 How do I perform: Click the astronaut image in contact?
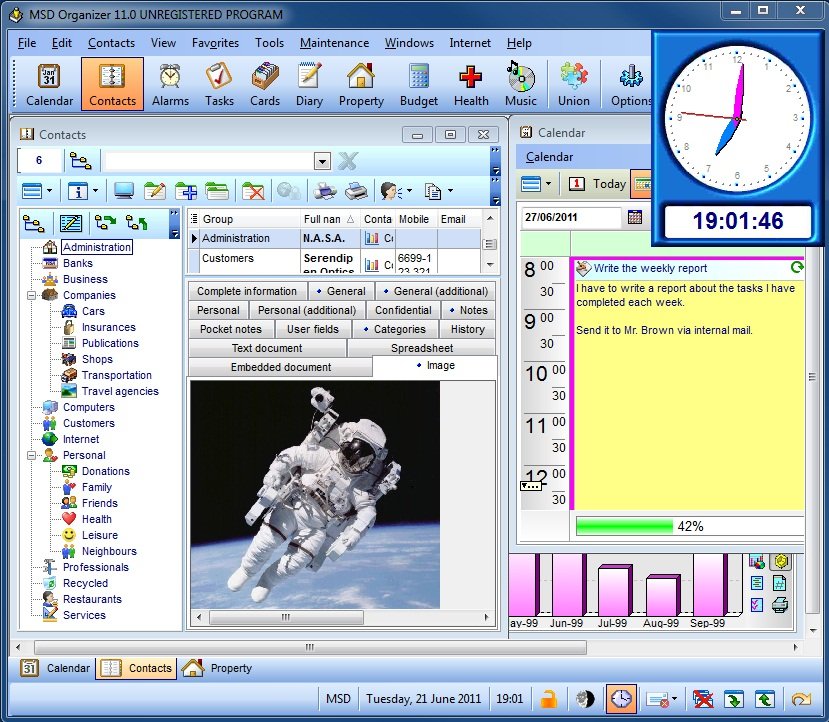tap(315, 494)
